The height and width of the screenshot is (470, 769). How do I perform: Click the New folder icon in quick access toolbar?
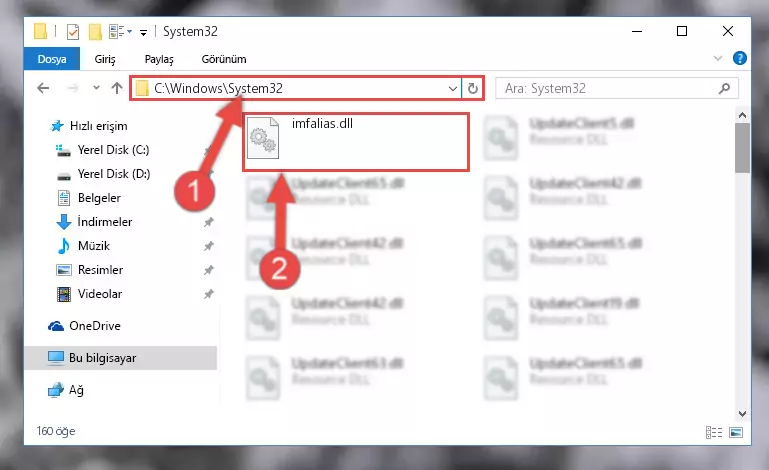[x=95, y=32]
